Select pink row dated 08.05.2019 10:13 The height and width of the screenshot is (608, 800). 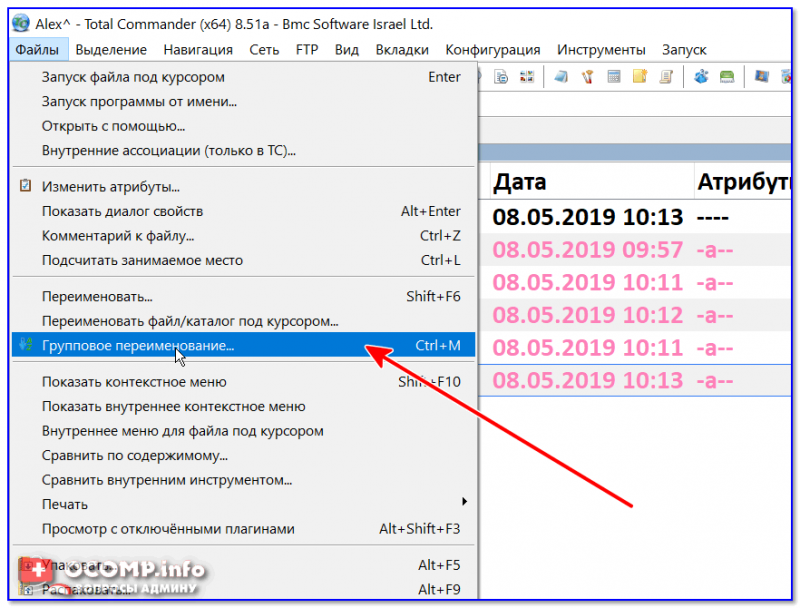pos(635,380)
